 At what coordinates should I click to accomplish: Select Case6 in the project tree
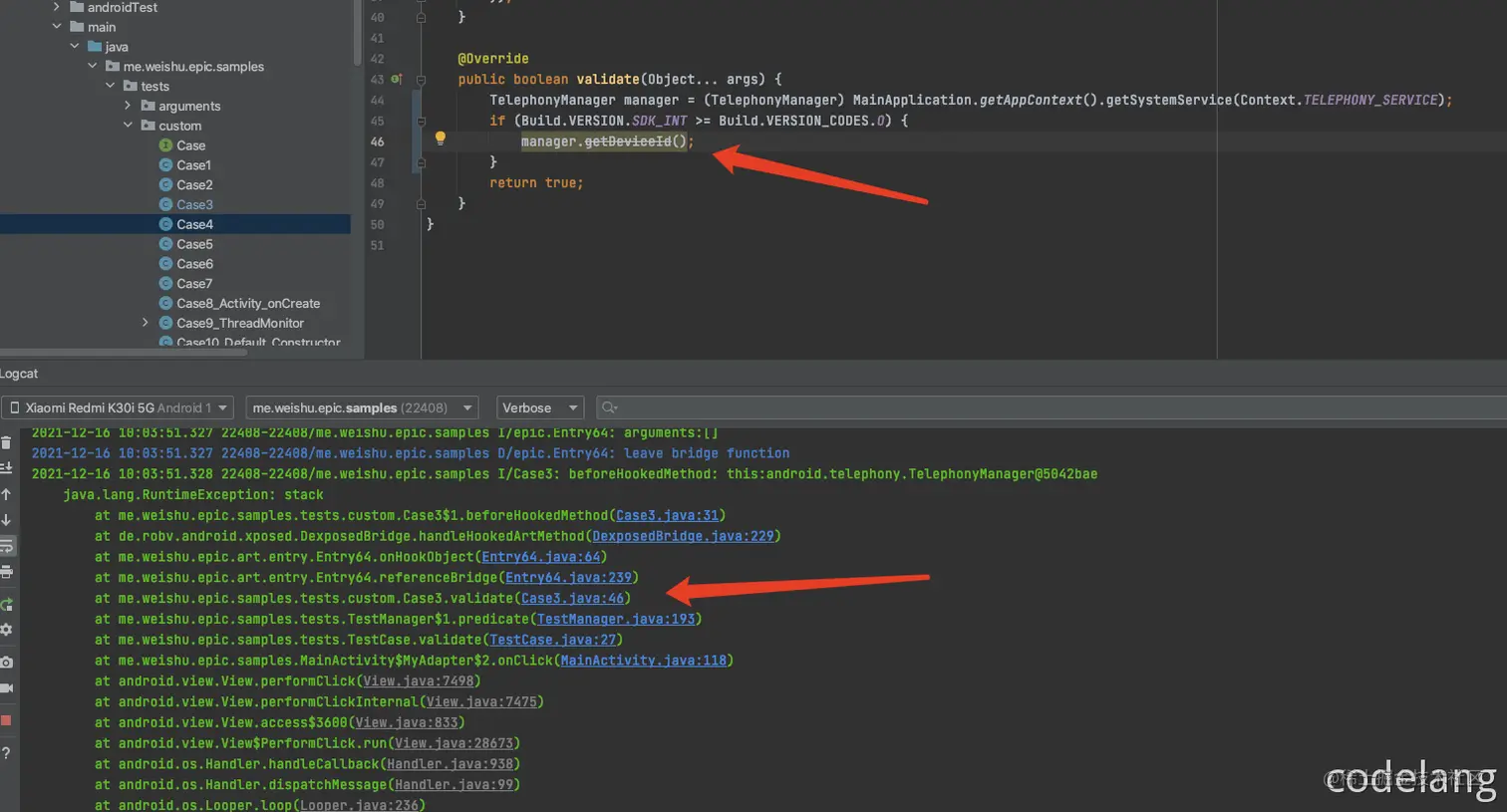click(x=194, y=264)
